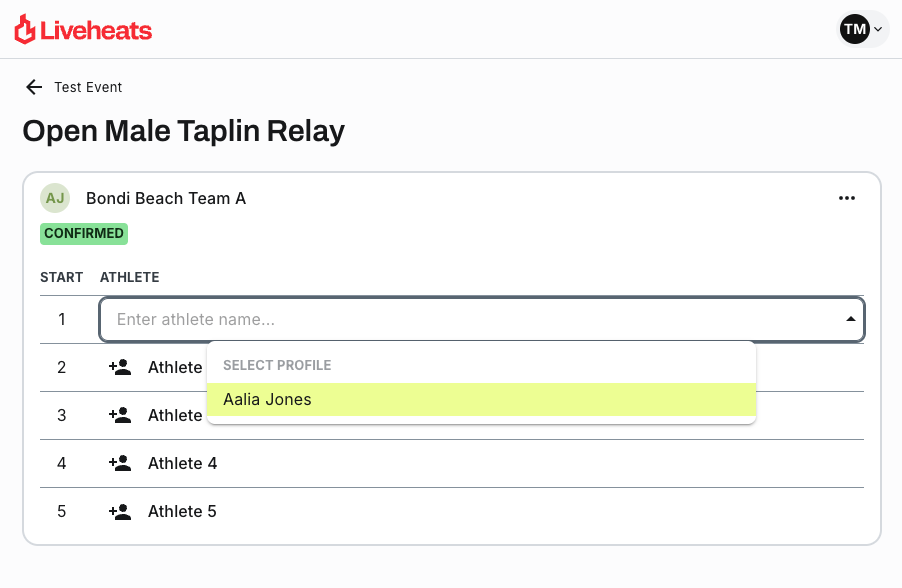This screenshot has width=902, height=588.
Task: Click the add-person icon for Athlete 4
Action: click(x=120, y=463)
